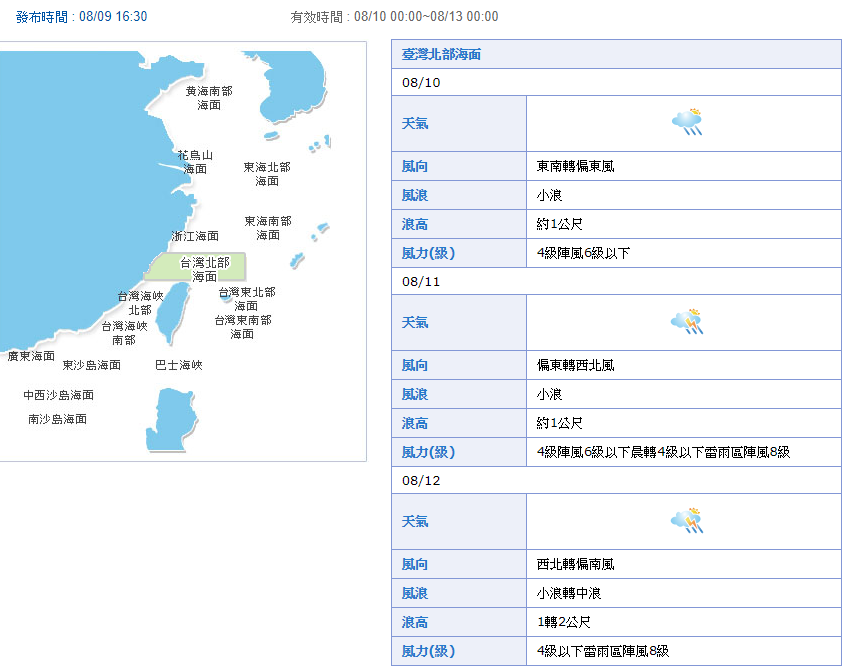This screenshot has height=666, width=842.
Task: Click the 發布時間 label at top
Action: coord(43,17)
